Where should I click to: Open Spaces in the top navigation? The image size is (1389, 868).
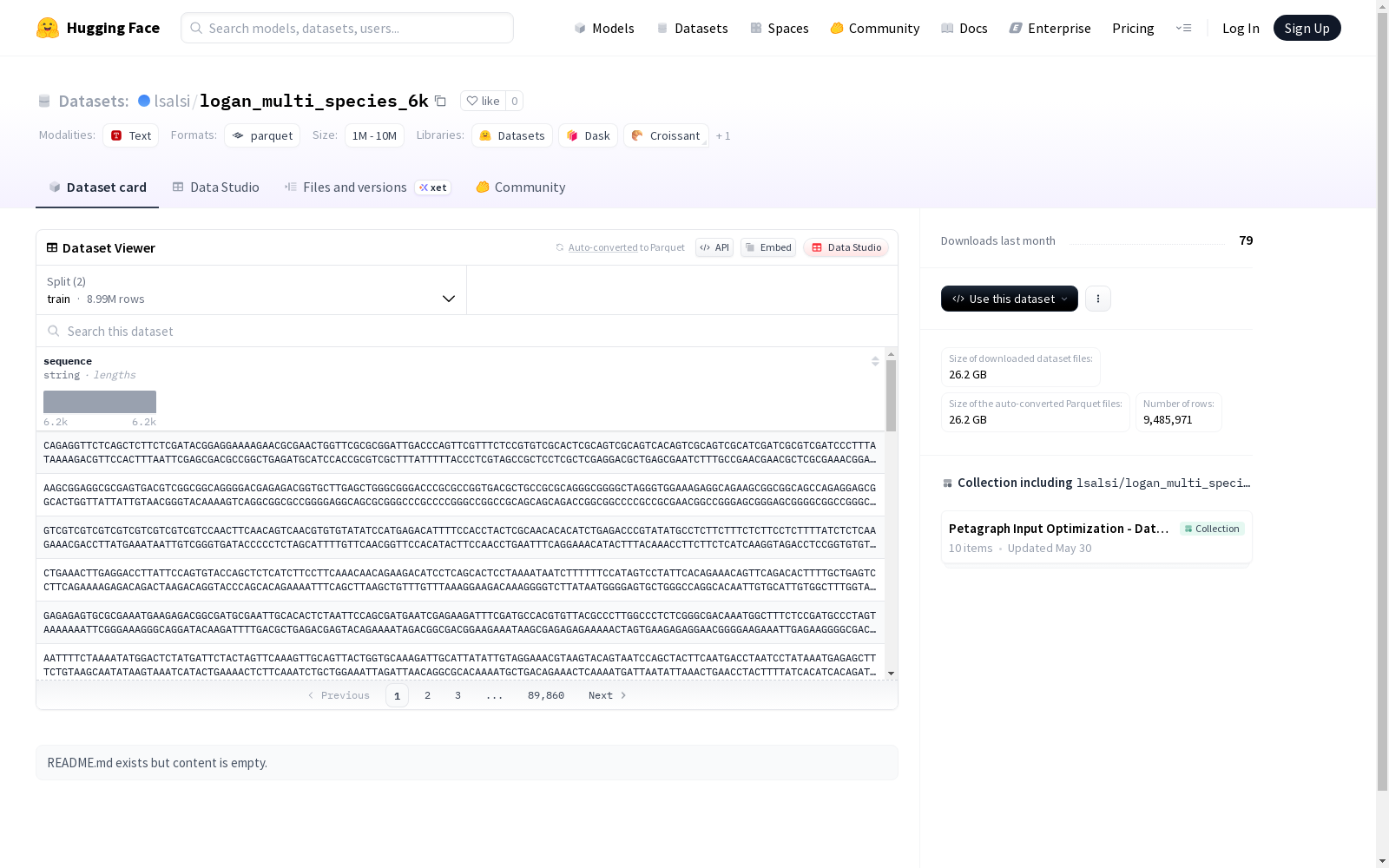tap(780, 28)
